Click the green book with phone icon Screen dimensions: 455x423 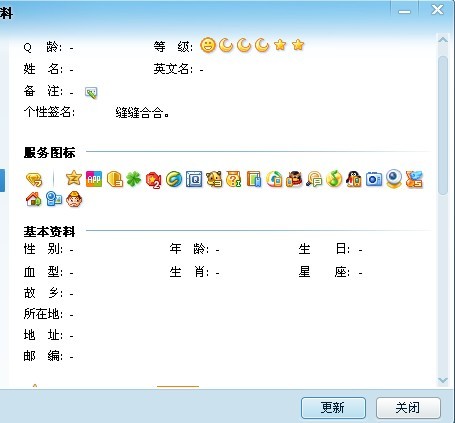[254, 179]
